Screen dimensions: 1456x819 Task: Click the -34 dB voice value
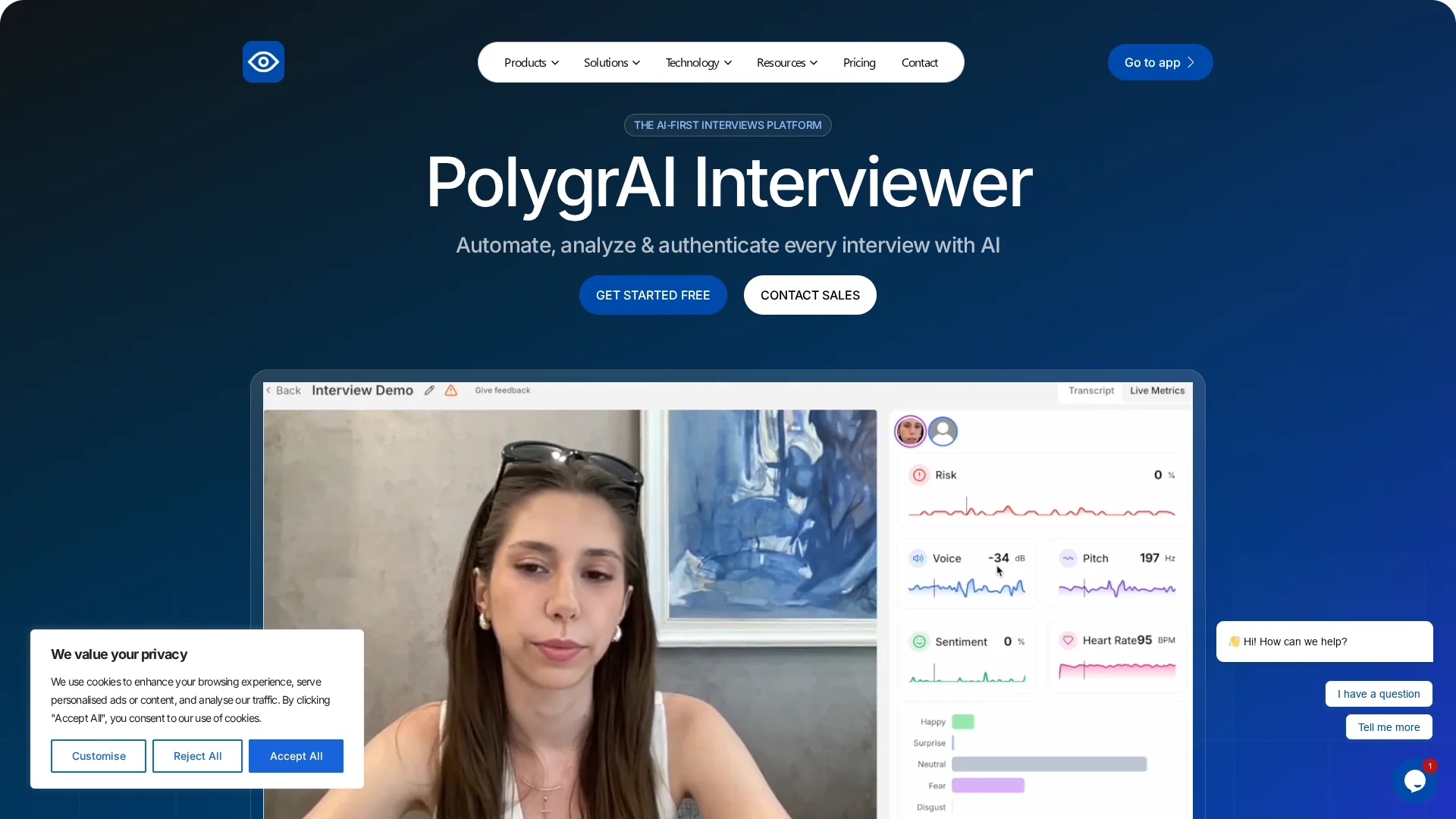[1006, 558]
